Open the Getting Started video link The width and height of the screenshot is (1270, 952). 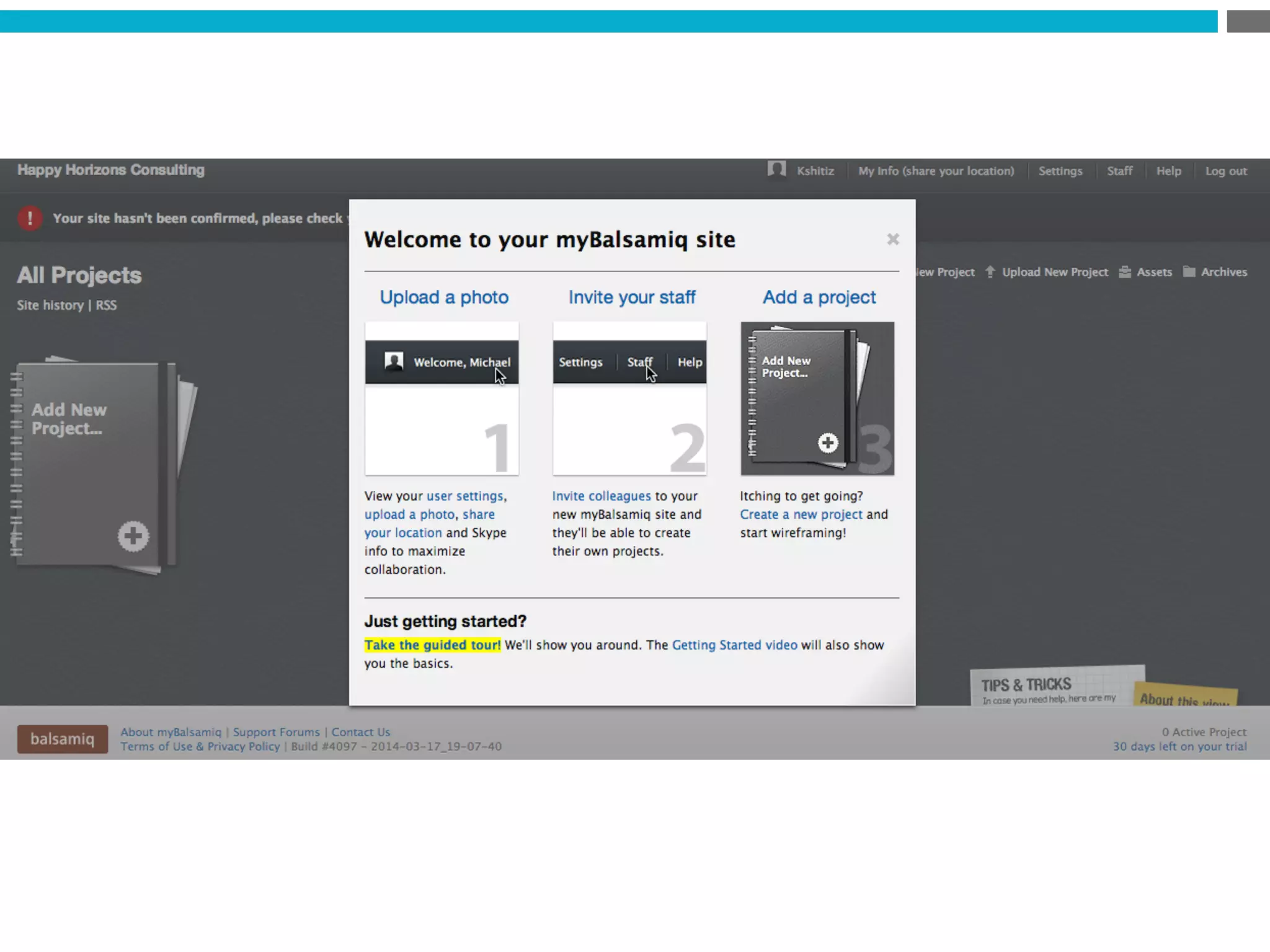(734, 645)
